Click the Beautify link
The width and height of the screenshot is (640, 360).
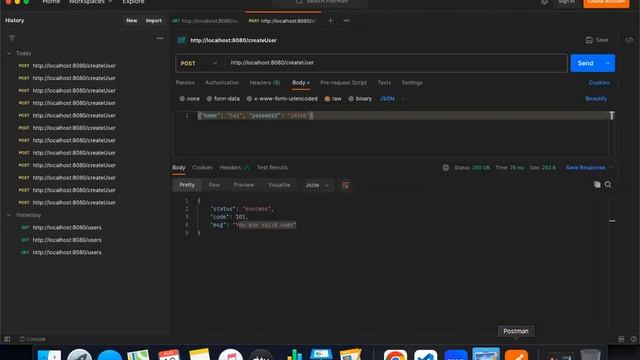click(x=596, y=99)
